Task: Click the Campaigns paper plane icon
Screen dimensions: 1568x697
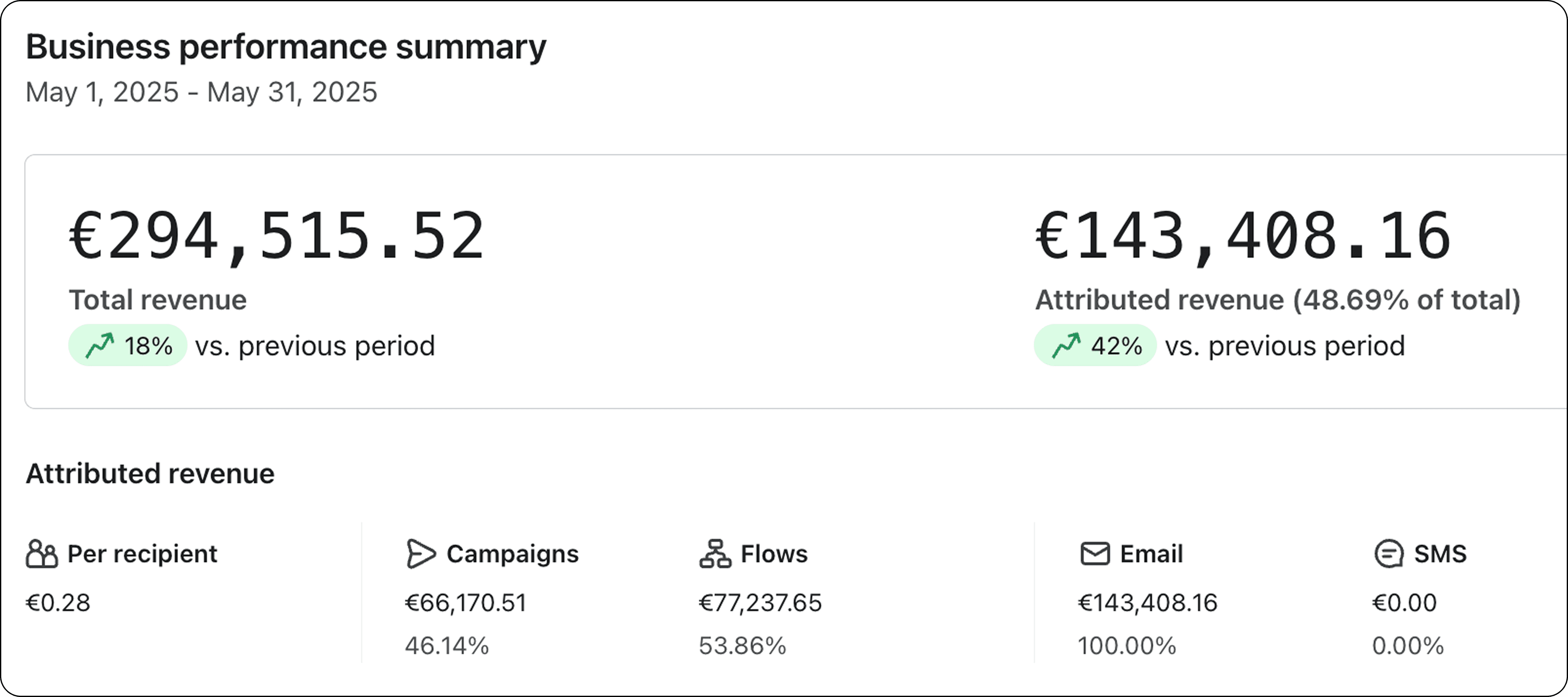Action: tap(421, 554)
